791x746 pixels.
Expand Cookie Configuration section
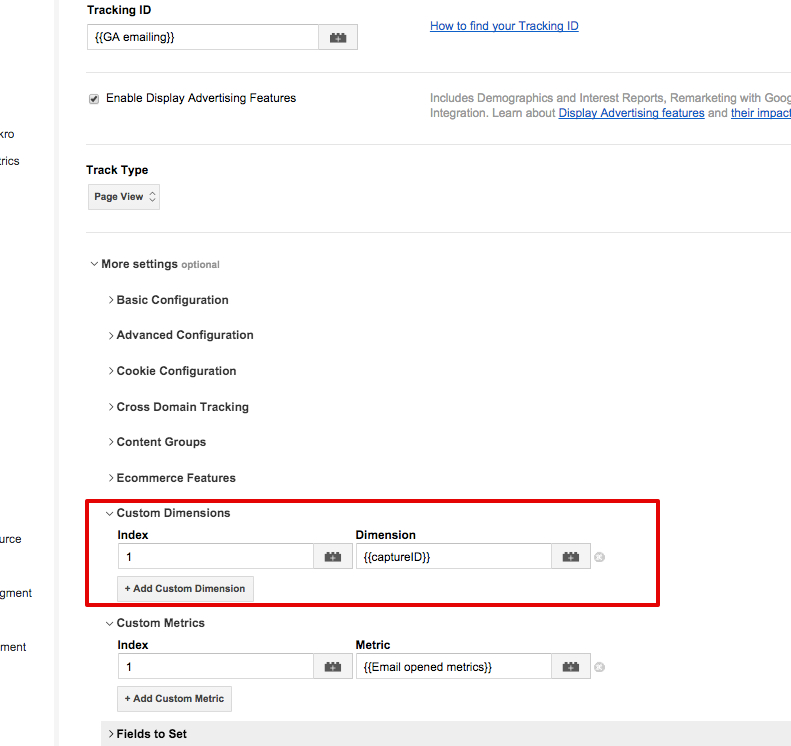tap(172, 371)
